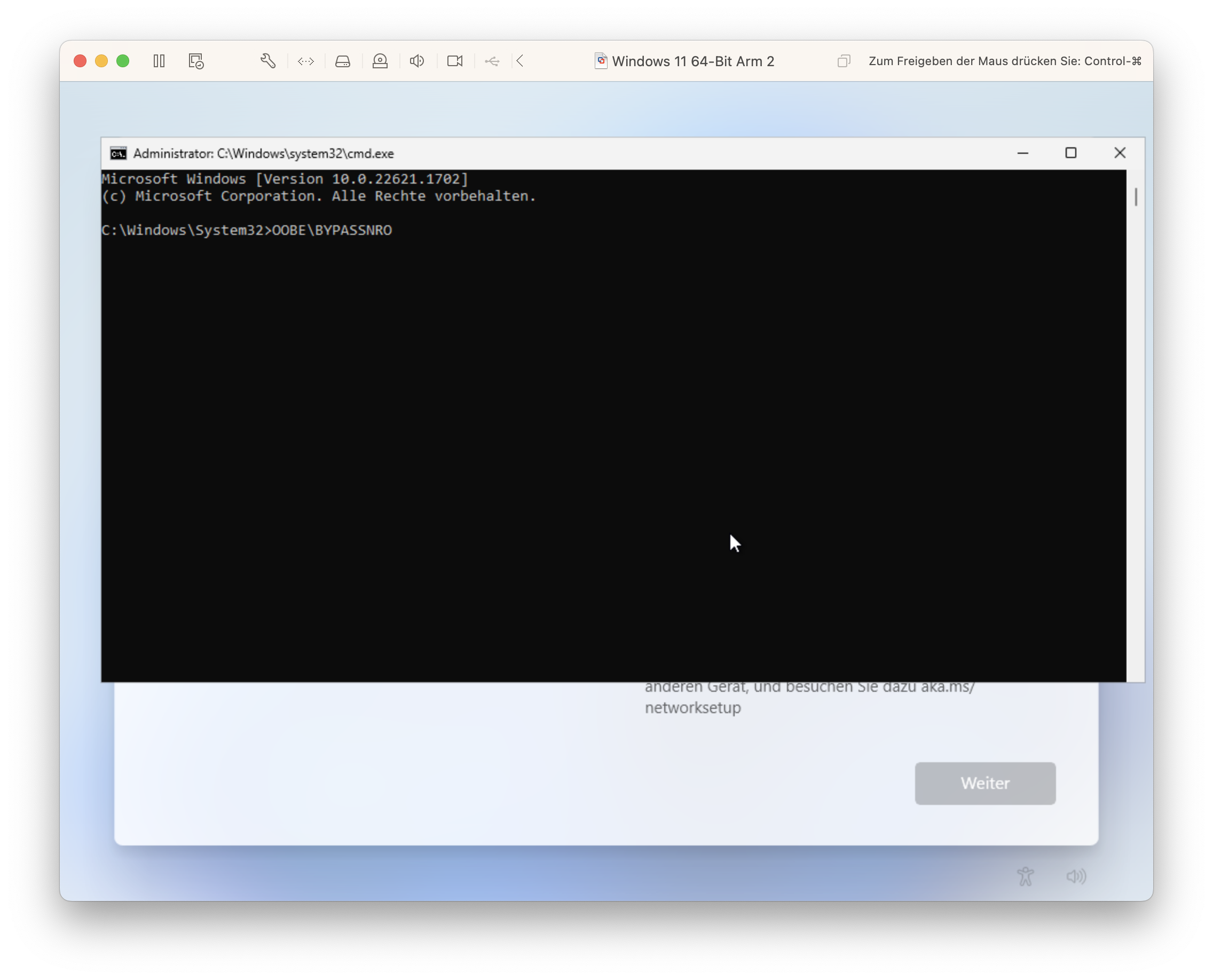Pause the virtual machine
Viewport: 1213px width, 980px height.
[x=159, y=61]
